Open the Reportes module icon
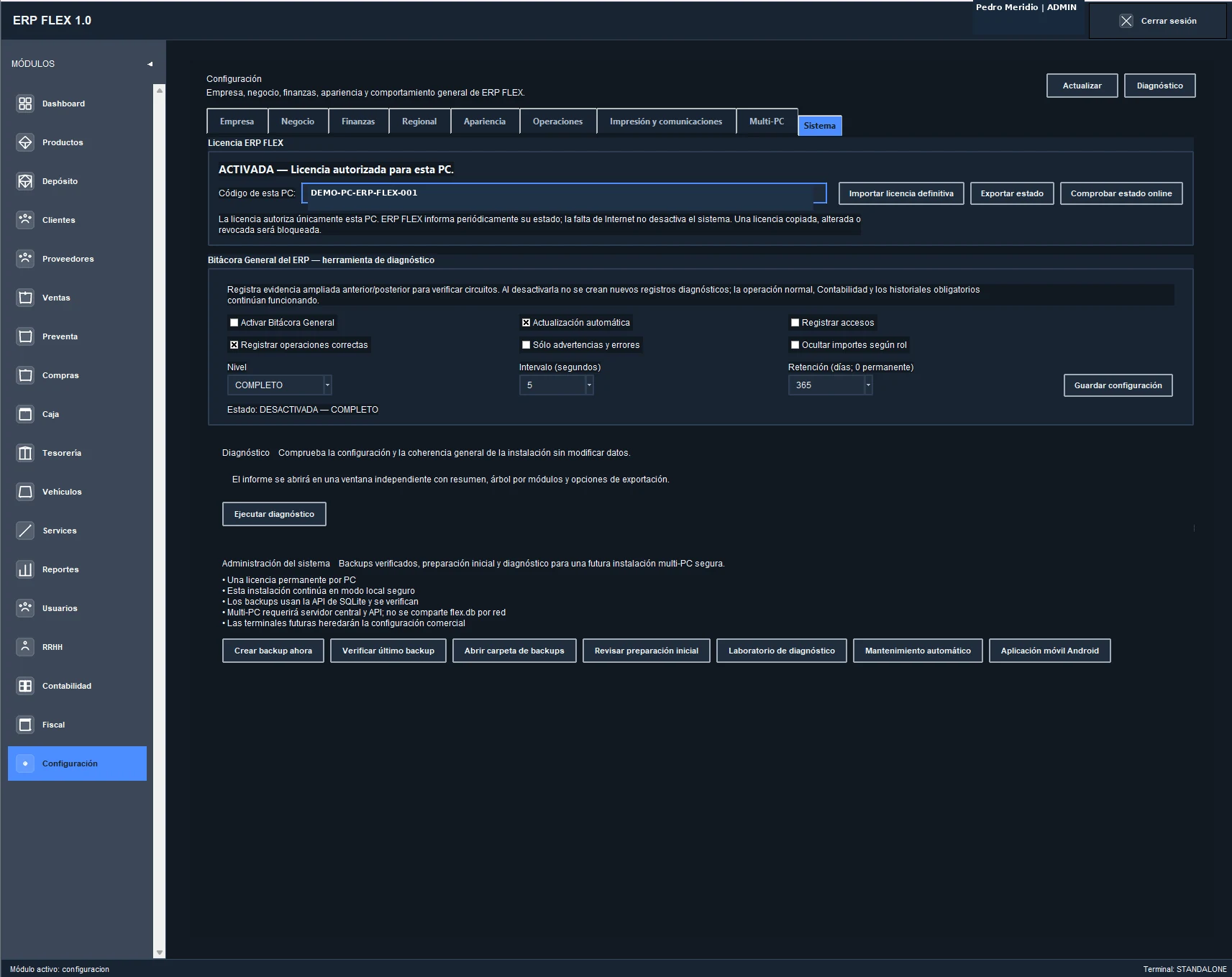This screenshot has width=1232, height=977. pyautogui.click(x=25, y=569)
